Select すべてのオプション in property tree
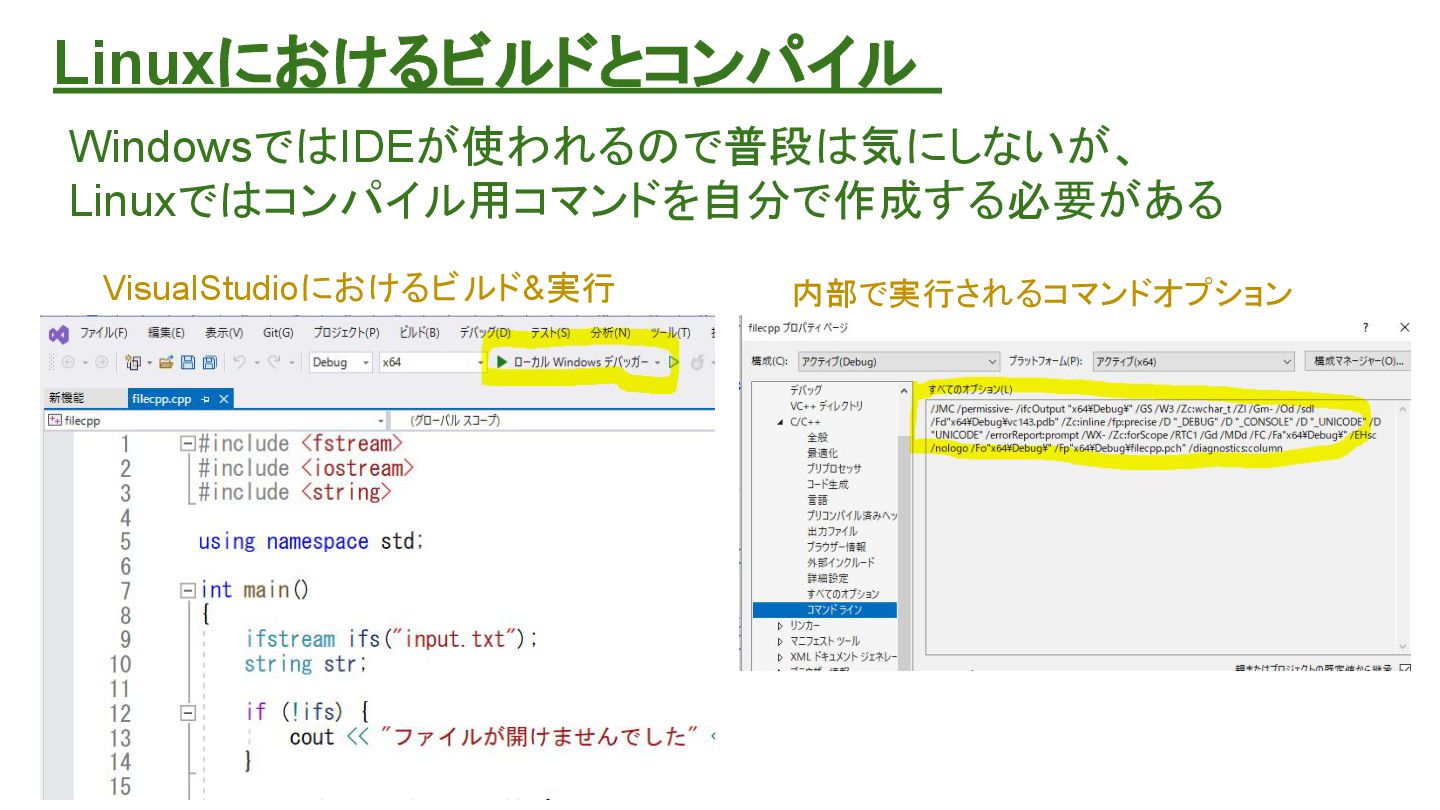This screenshot has width=1440, height=810. click(843, 594)
